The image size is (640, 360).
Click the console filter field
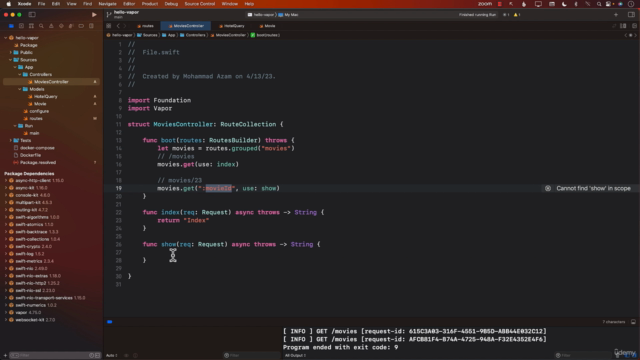[584, 356]
